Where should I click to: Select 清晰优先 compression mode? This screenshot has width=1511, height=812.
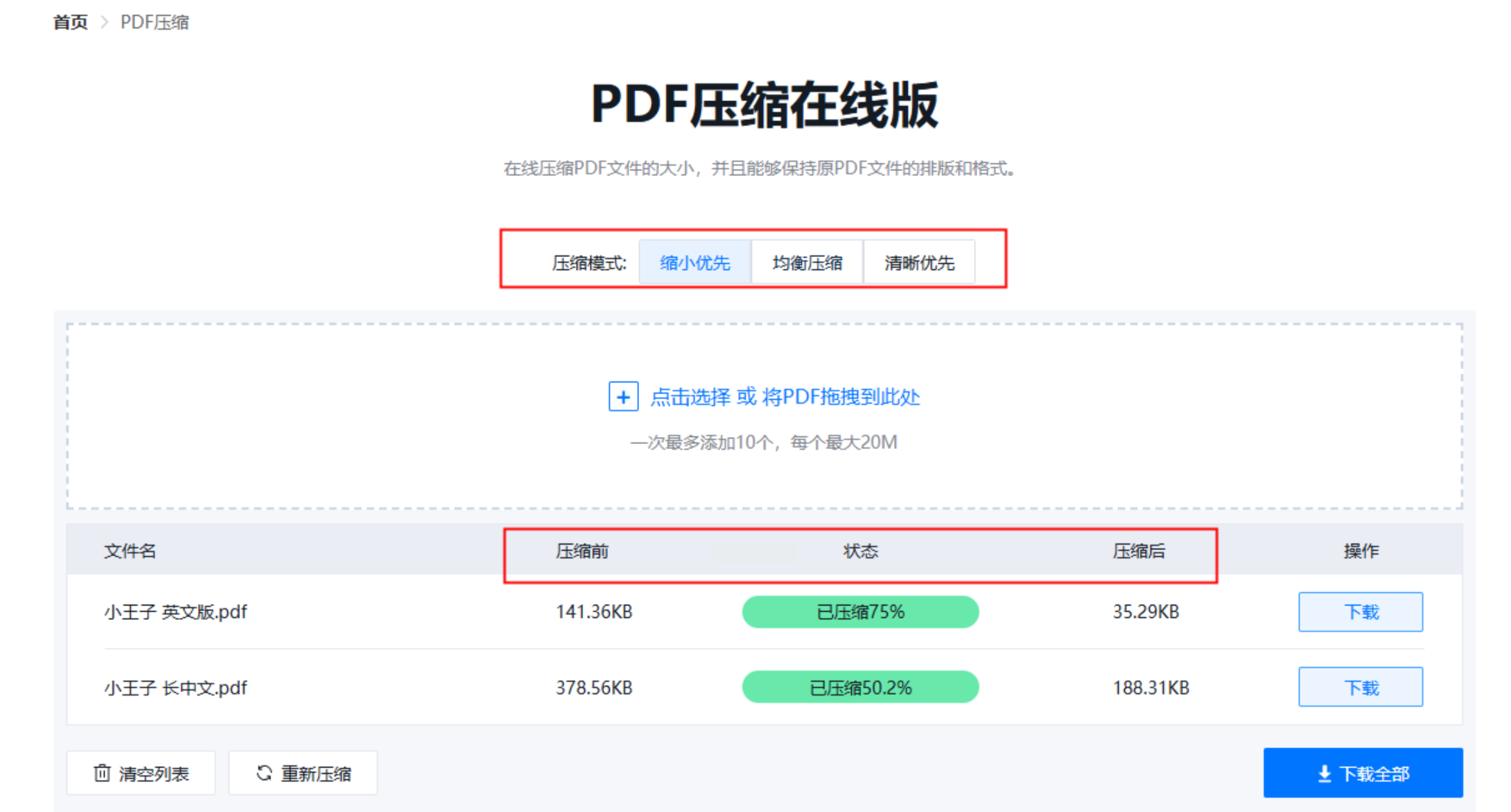[x=919, y=263]
